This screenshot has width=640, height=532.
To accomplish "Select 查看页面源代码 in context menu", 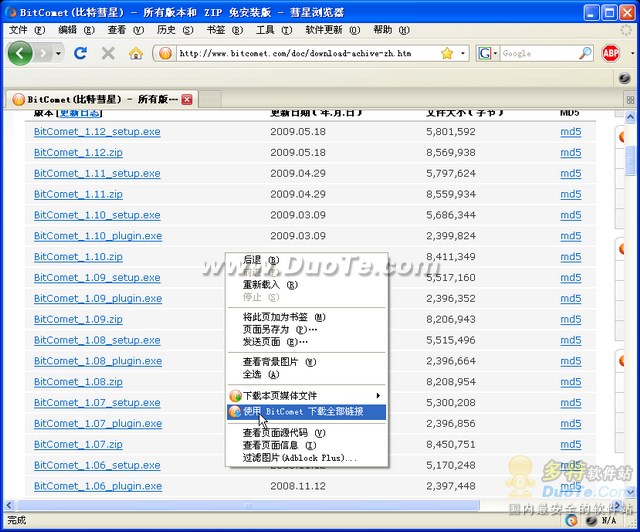I will 275,433.
